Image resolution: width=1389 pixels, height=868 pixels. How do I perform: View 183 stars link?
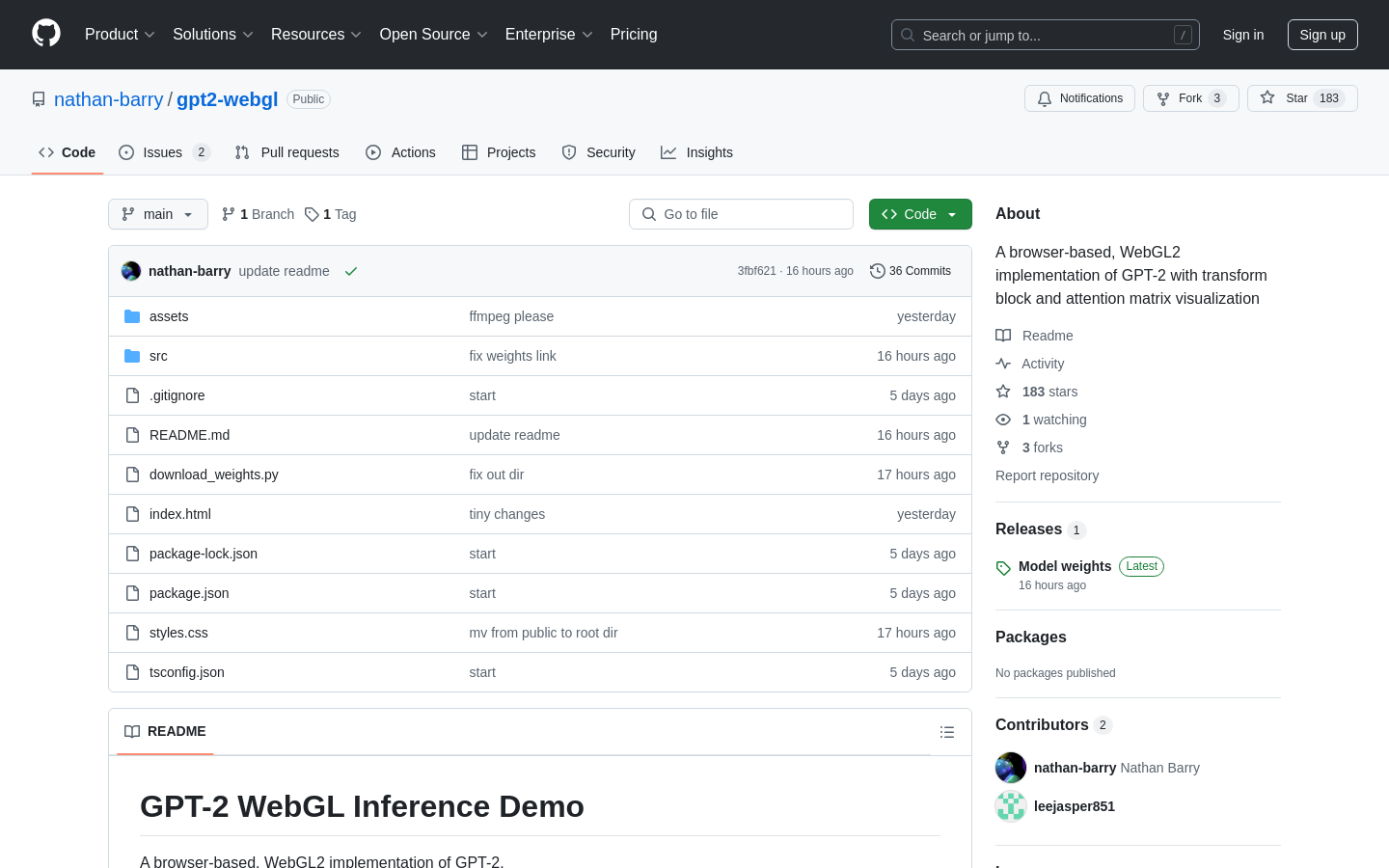(1049, 392)
